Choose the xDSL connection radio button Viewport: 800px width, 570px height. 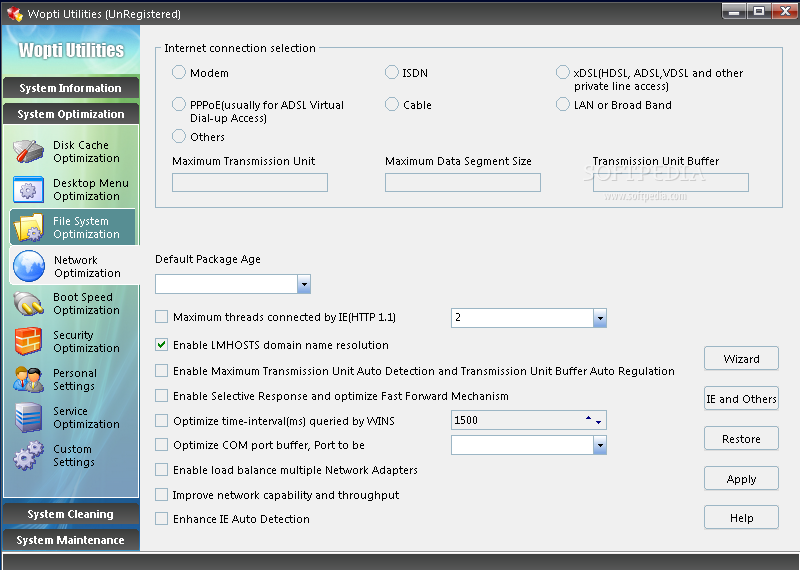point(562,72)
